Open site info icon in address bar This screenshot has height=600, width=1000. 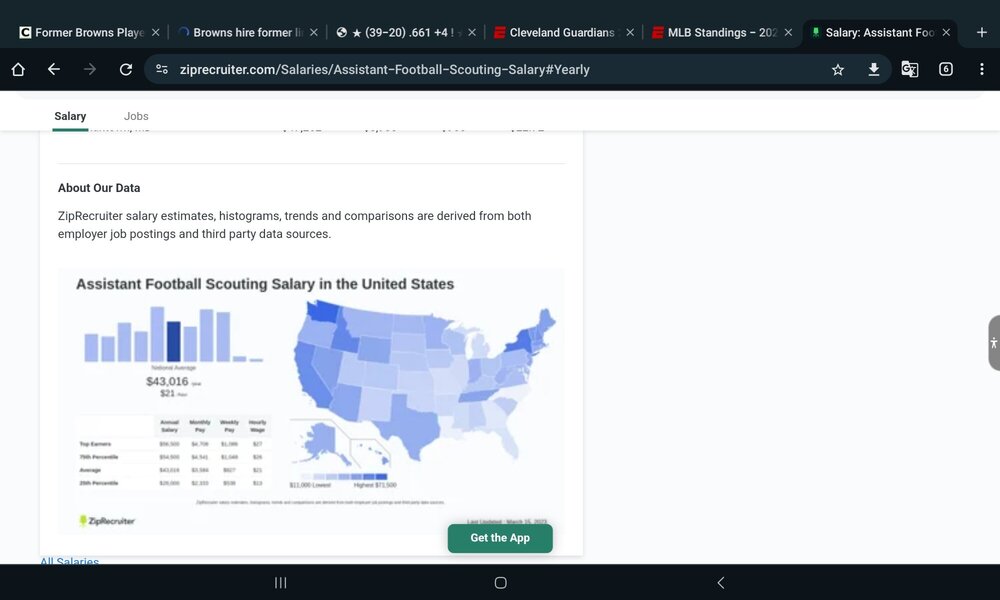[x=162, y=70]
